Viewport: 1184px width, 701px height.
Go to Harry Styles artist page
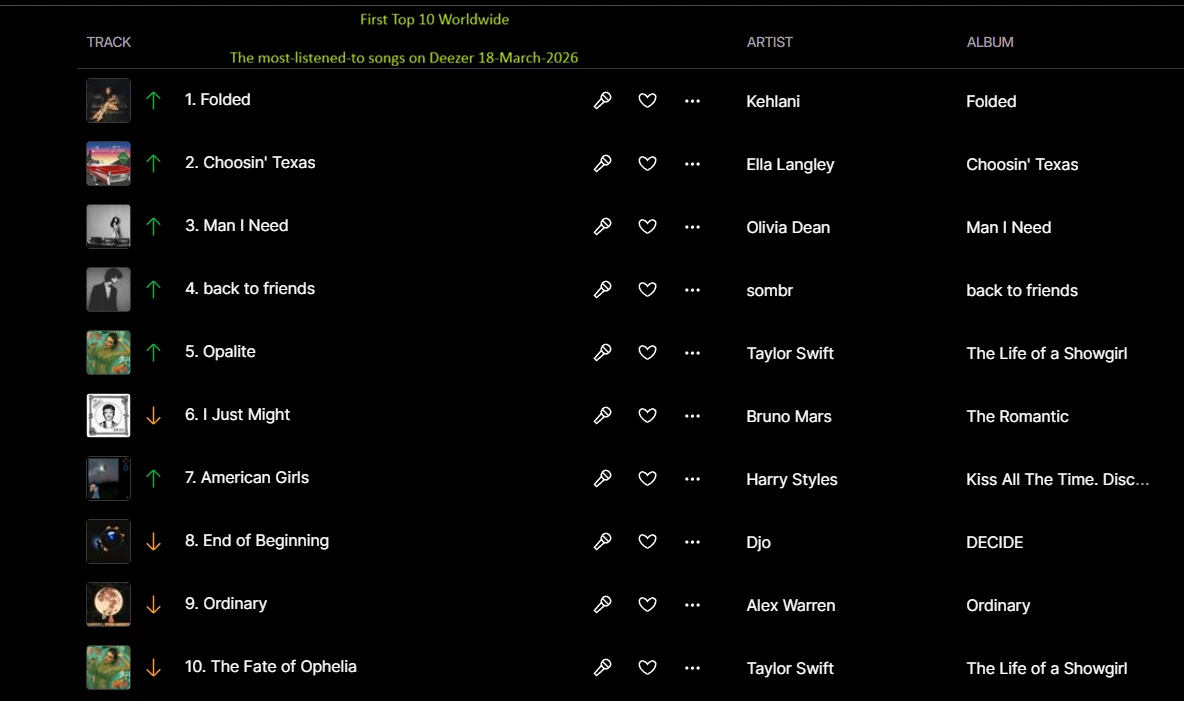[791, 479]
